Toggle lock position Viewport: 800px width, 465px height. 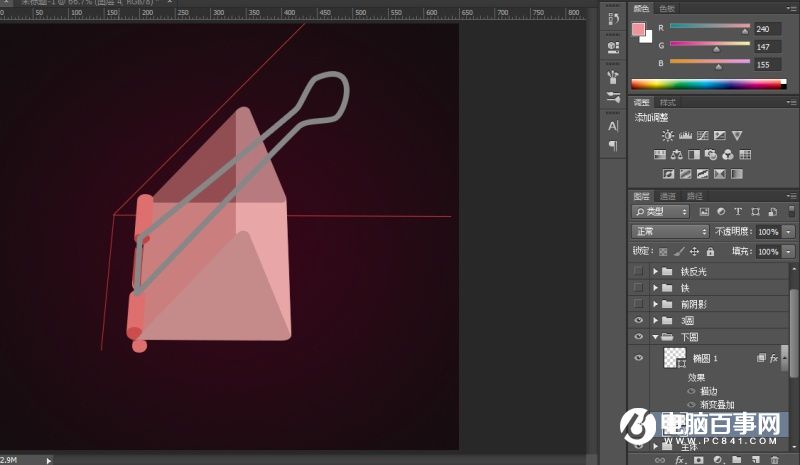point(694,251)
